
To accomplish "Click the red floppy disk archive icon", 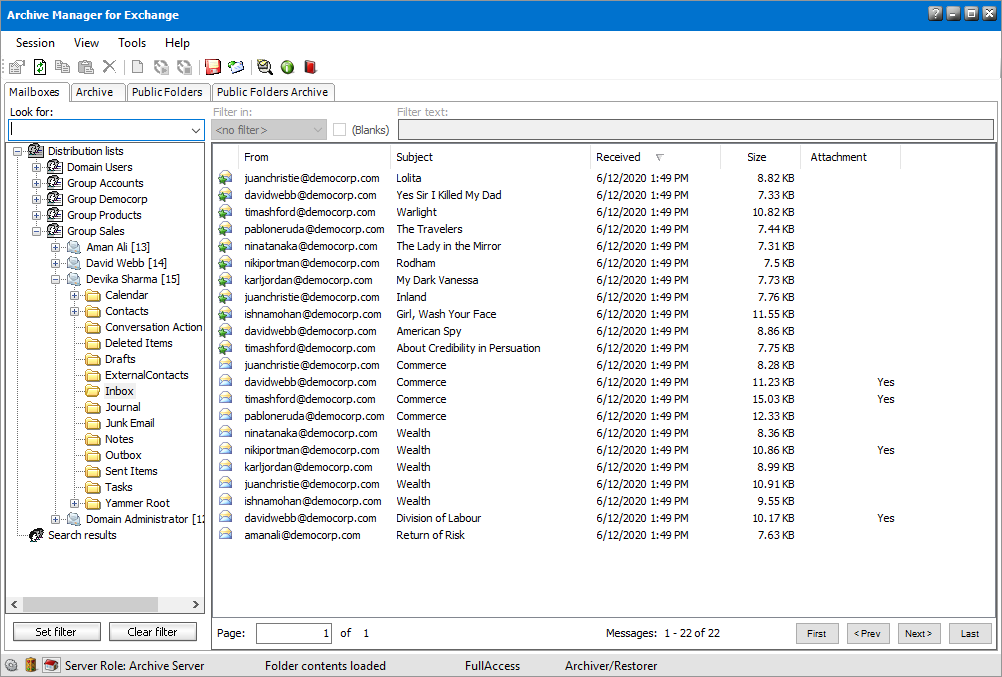I will pos(213,66).
